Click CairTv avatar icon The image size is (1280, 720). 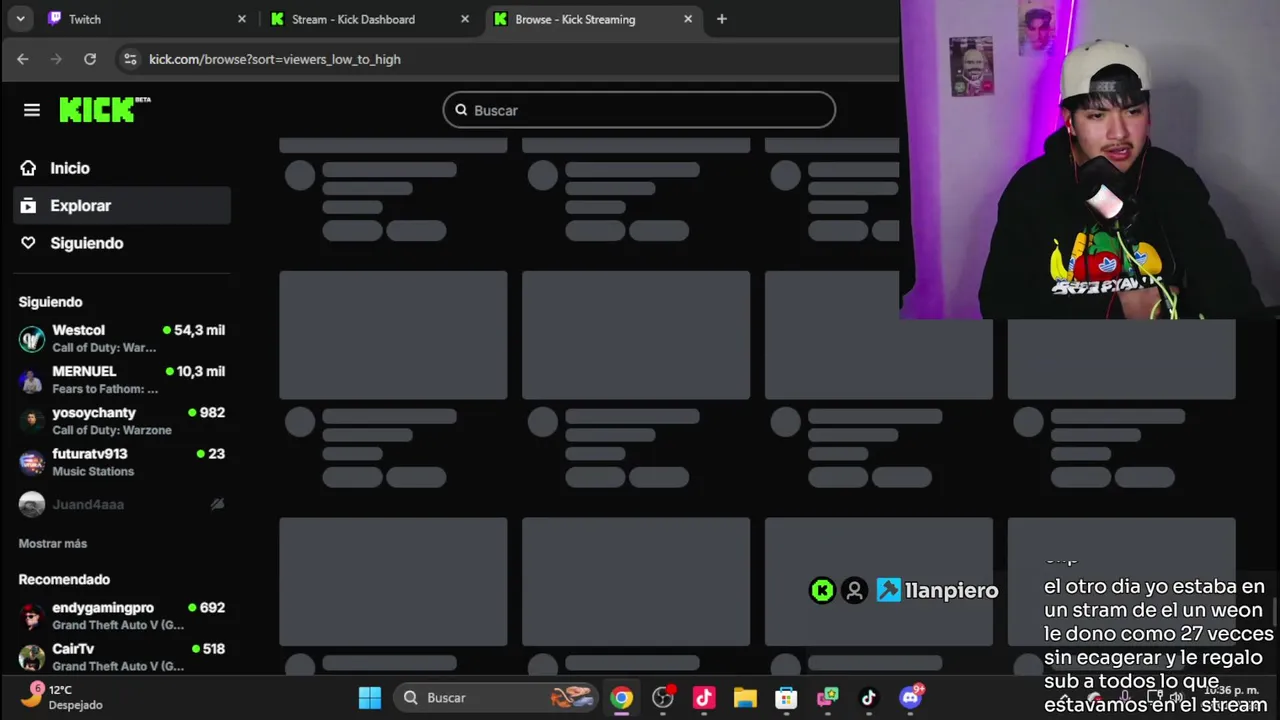coord(32,657)
